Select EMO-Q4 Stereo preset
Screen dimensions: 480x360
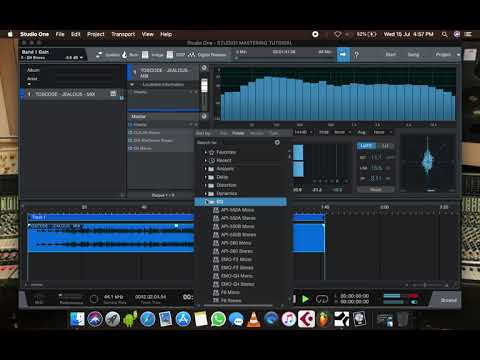237,284
